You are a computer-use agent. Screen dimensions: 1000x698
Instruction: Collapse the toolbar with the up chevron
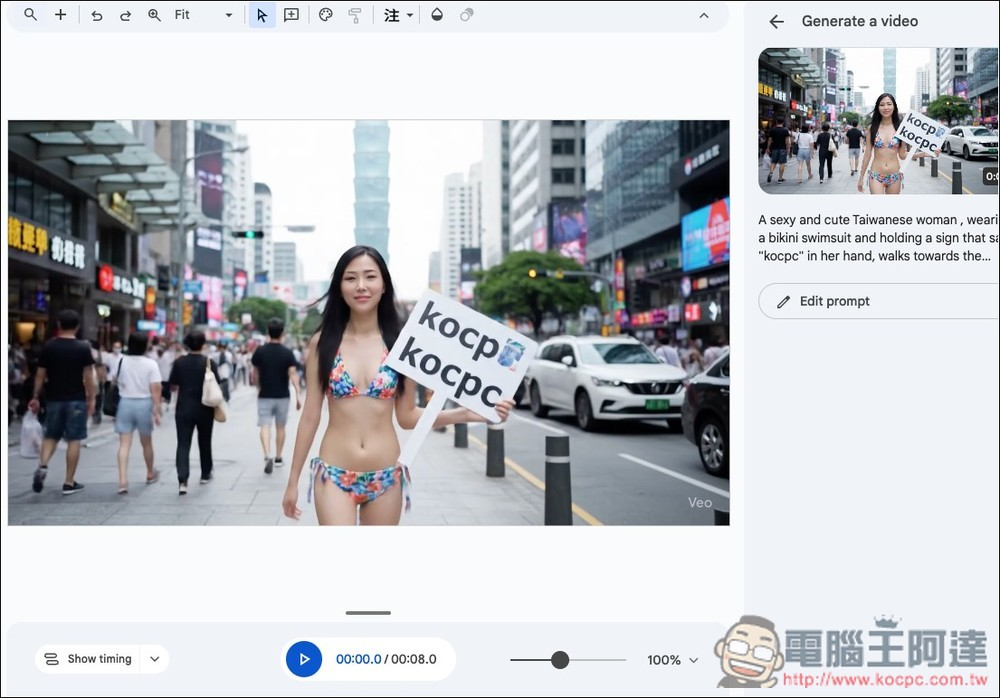(704, 15)
